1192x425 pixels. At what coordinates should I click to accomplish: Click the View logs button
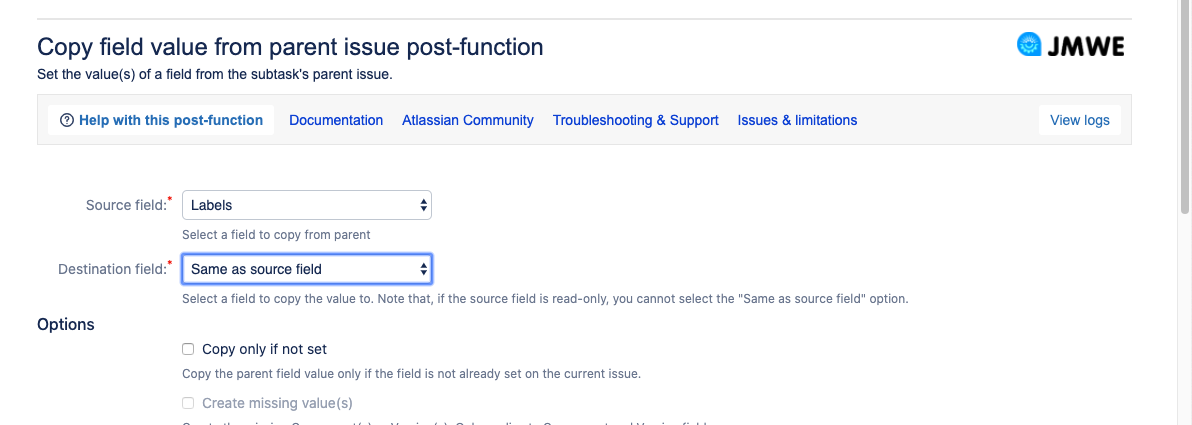click(x=1079, y=120)
